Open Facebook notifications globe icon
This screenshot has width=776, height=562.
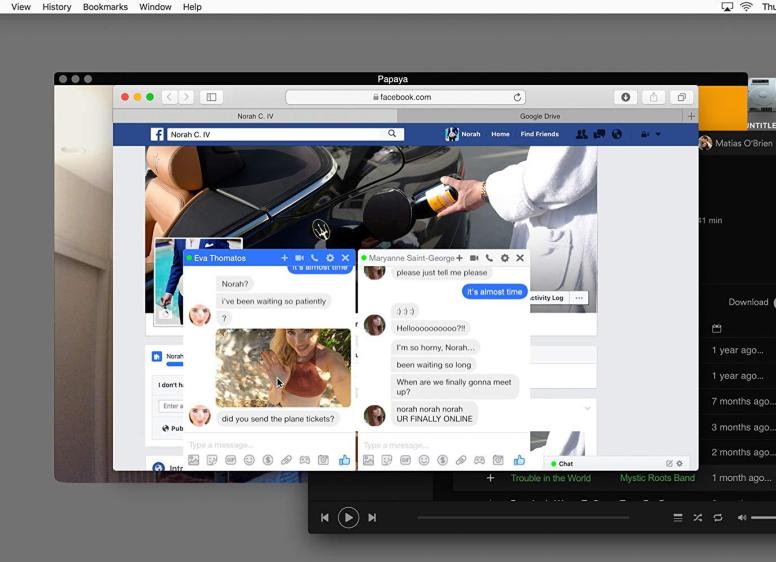coord(617,134)
